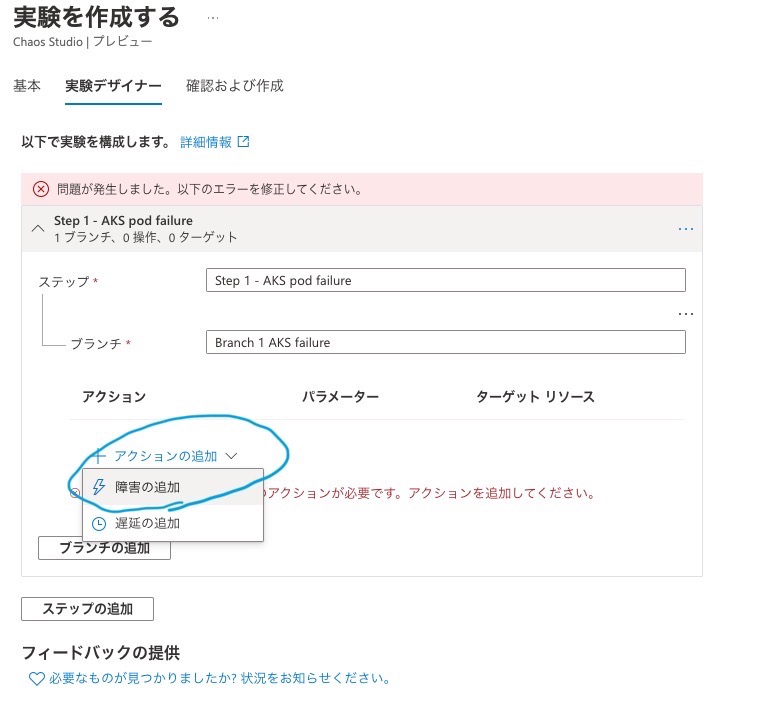Edit the ステップ name input field
Screen dimensions: 762x728
click(x=446, y=280)
